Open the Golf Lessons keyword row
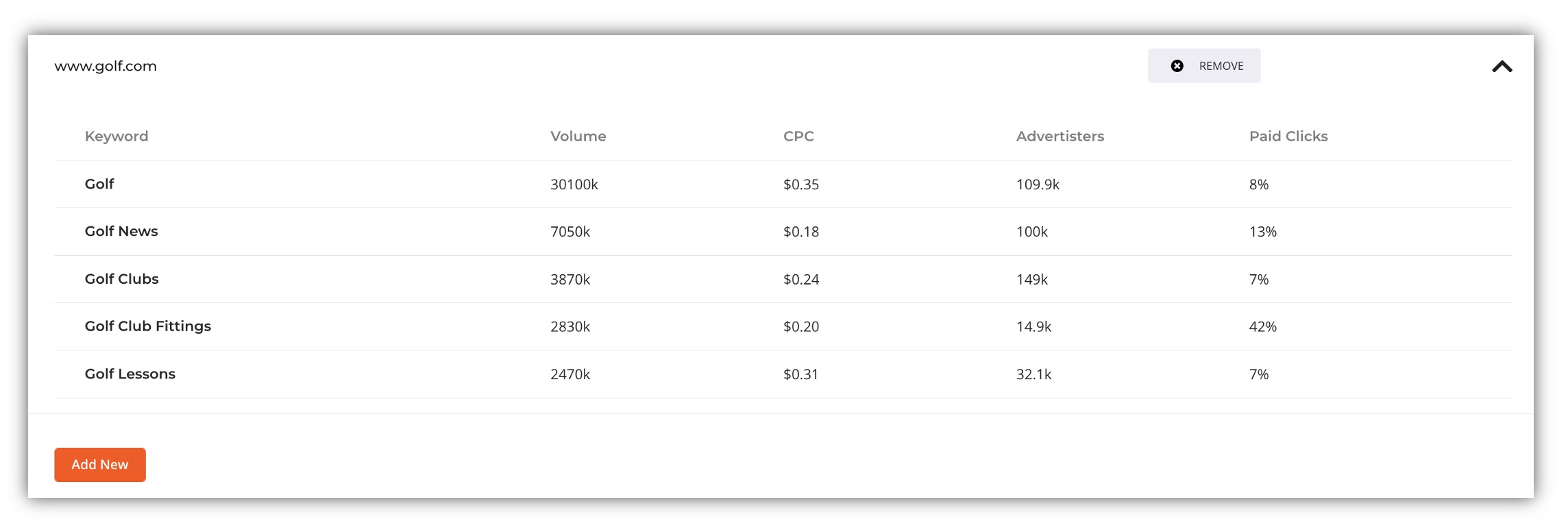 pyautogui.click(x=783, y=374)
